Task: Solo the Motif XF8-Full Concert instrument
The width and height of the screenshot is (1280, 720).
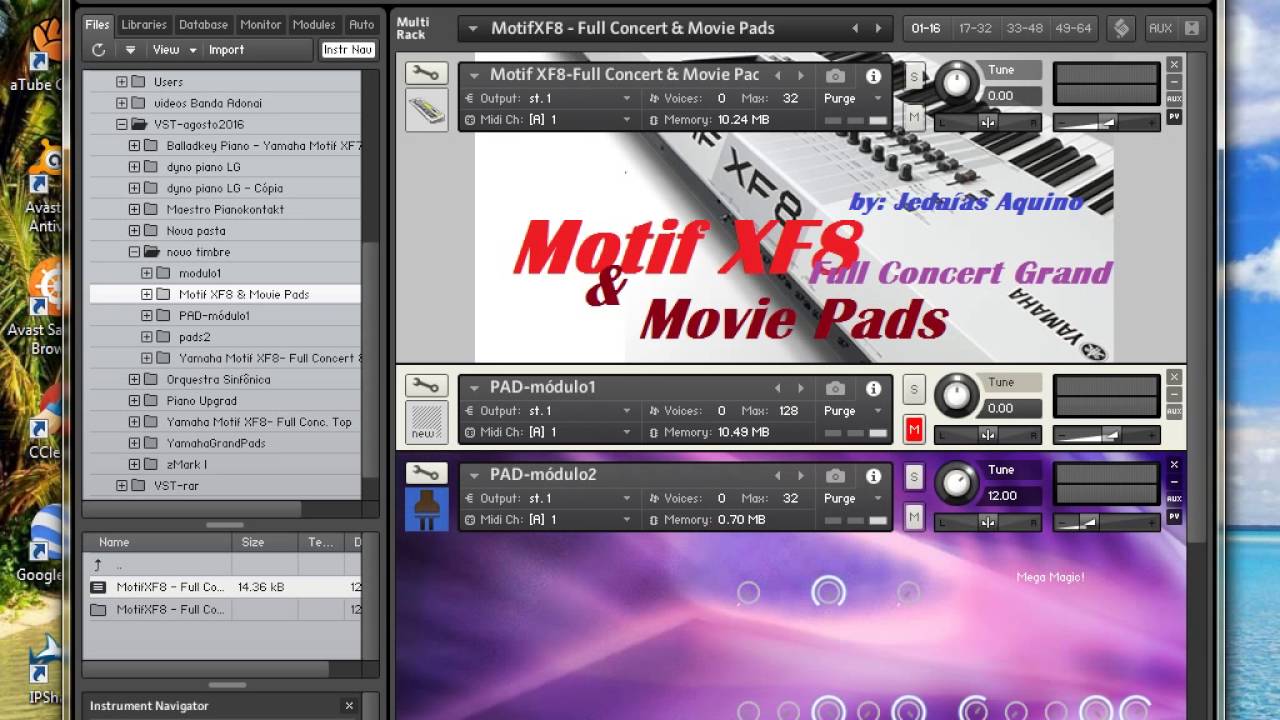Action: [x=913, y=77]
